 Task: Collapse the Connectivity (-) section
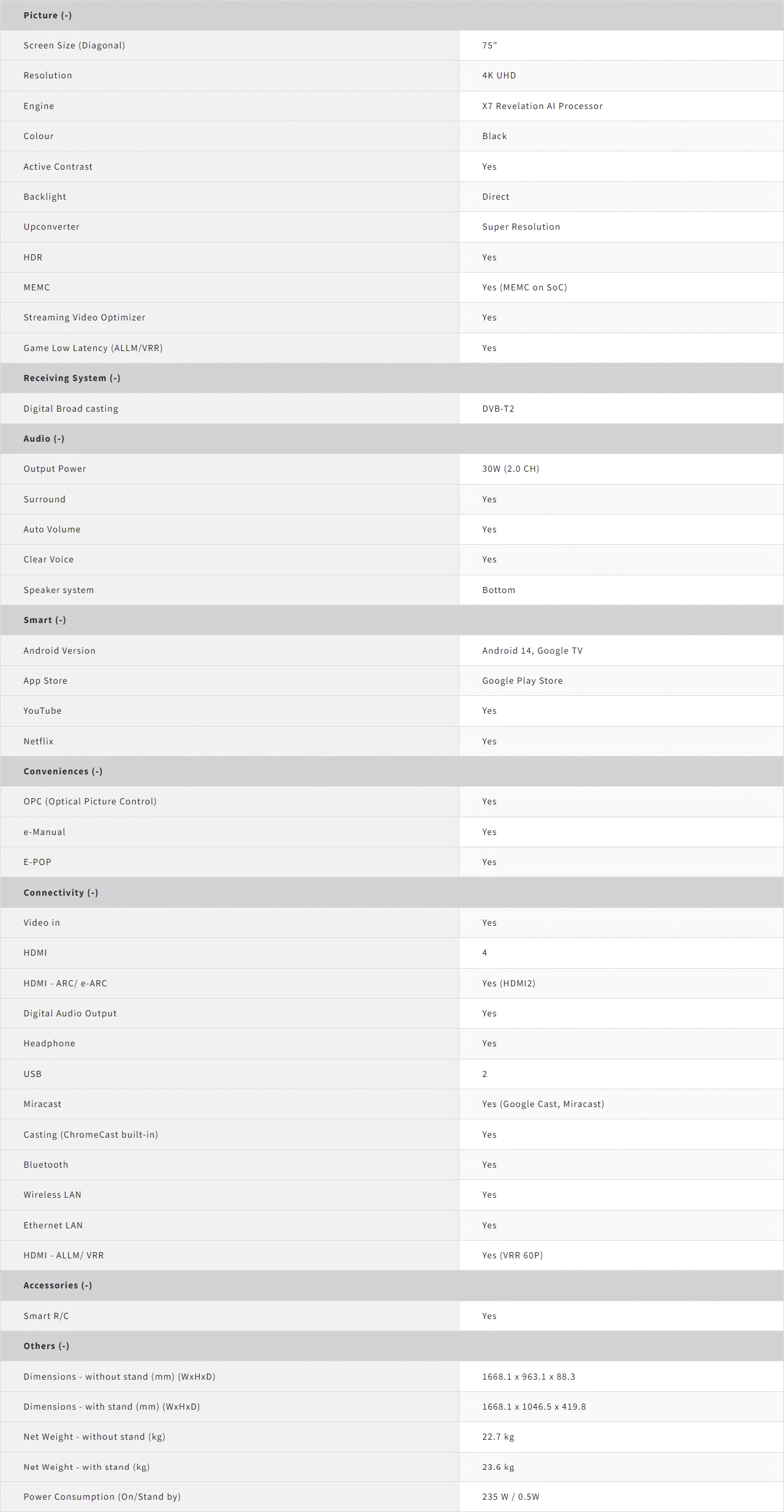pos(61,893)
